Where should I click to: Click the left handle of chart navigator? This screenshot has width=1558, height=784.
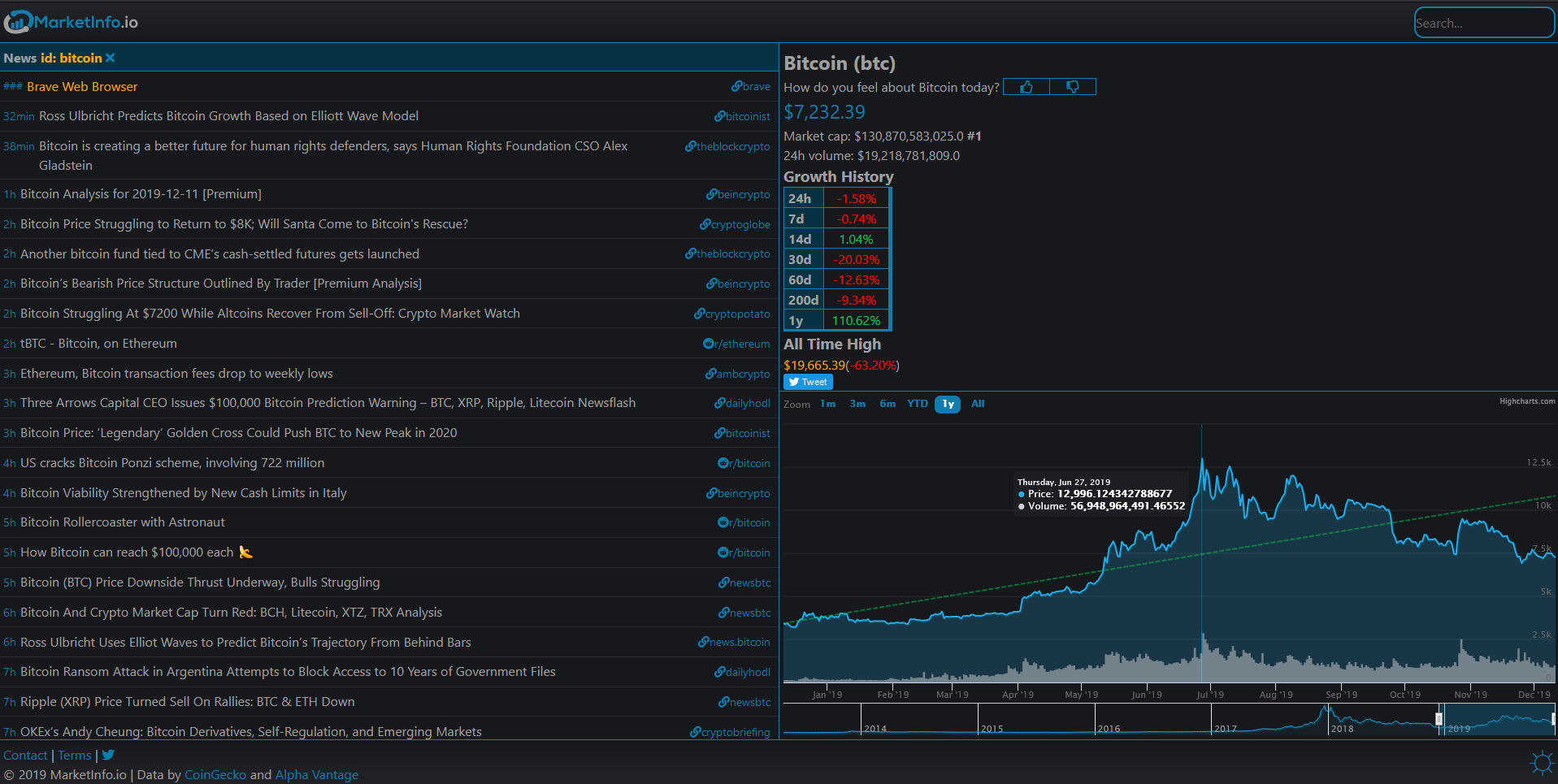pos(1439,719)
